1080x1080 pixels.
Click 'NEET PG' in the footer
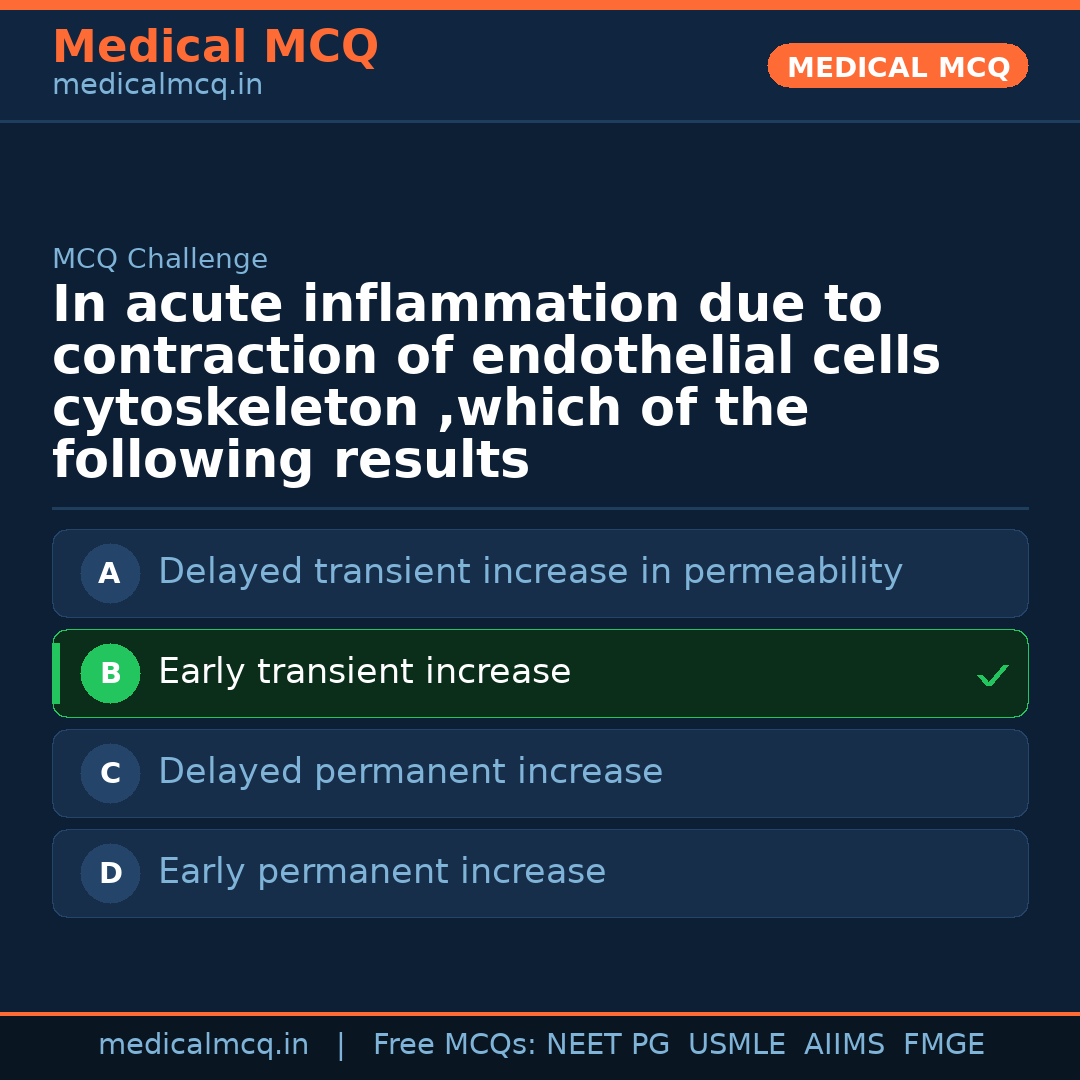[x=608, y=1045]
